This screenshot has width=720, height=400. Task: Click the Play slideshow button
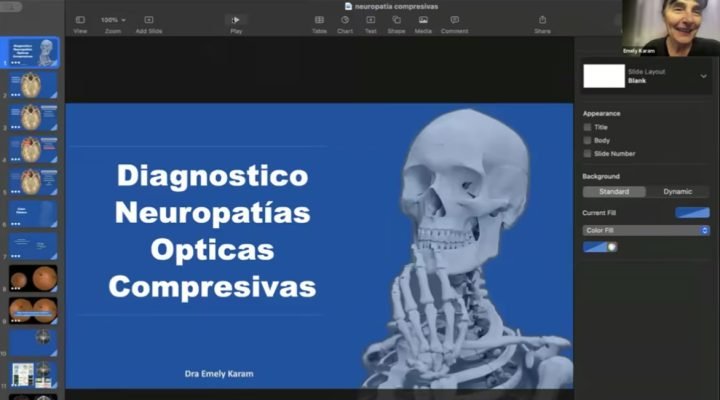236,19
